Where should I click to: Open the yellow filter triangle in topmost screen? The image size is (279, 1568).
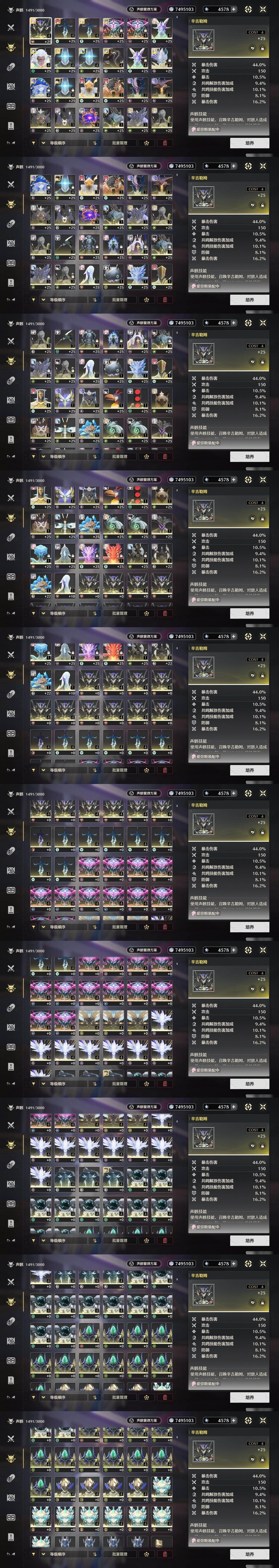(34, 143)
